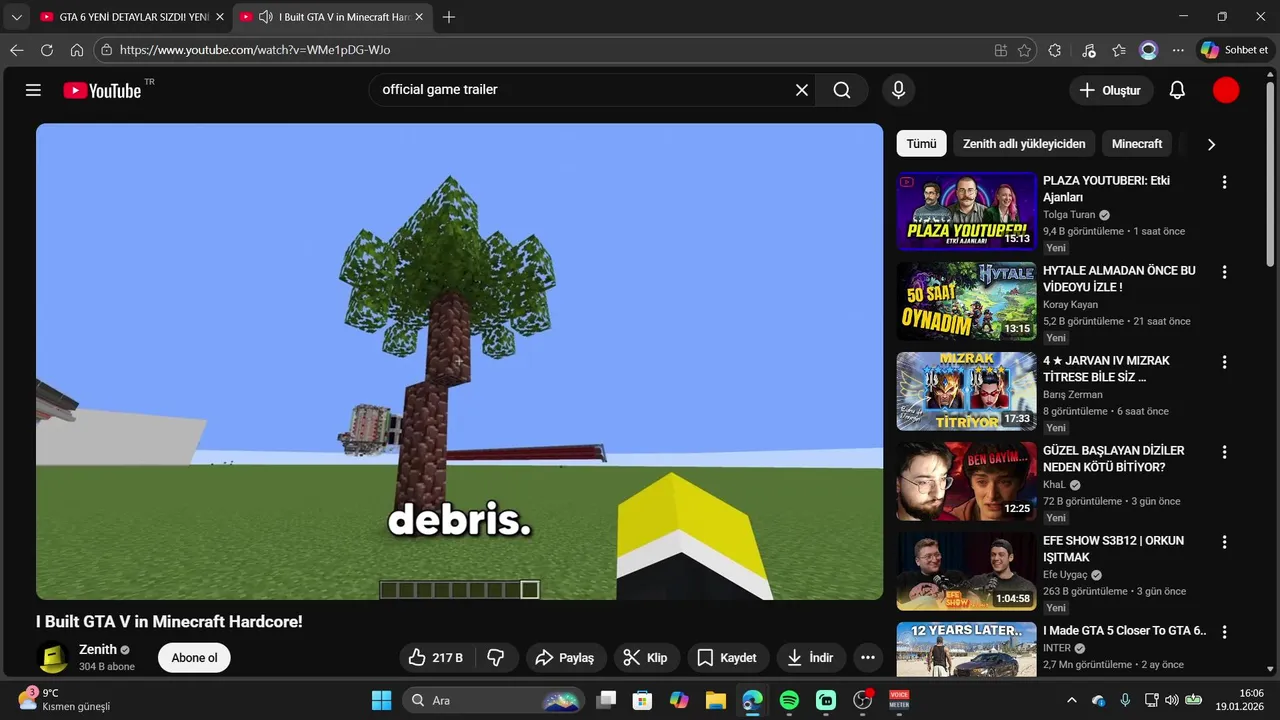Open a new browser tab
This screenshot has width=1280, height=720.
coord(449,17)
